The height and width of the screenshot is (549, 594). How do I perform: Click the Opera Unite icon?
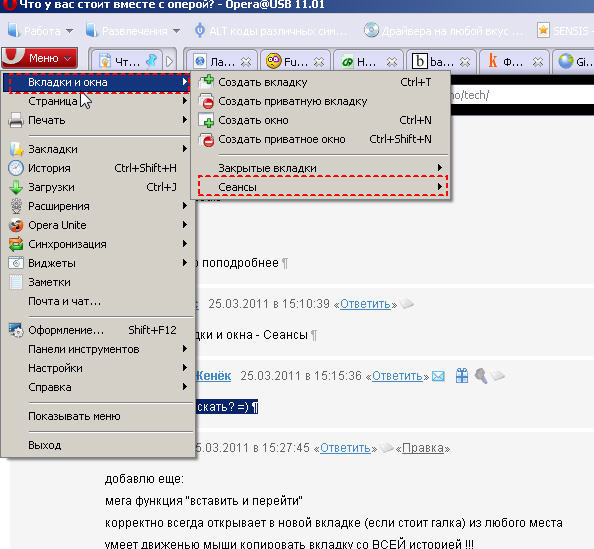pyautogui.click(x=16, y=225)
